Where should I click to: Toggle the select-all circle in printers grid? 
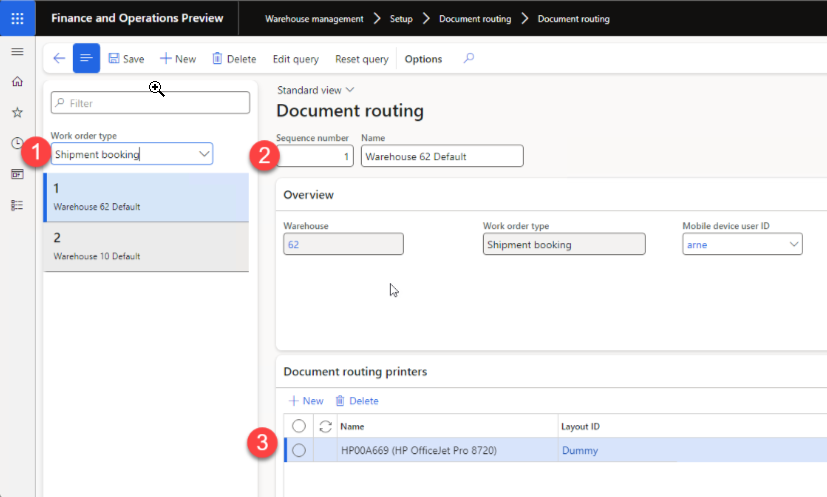tap(298, 426)
